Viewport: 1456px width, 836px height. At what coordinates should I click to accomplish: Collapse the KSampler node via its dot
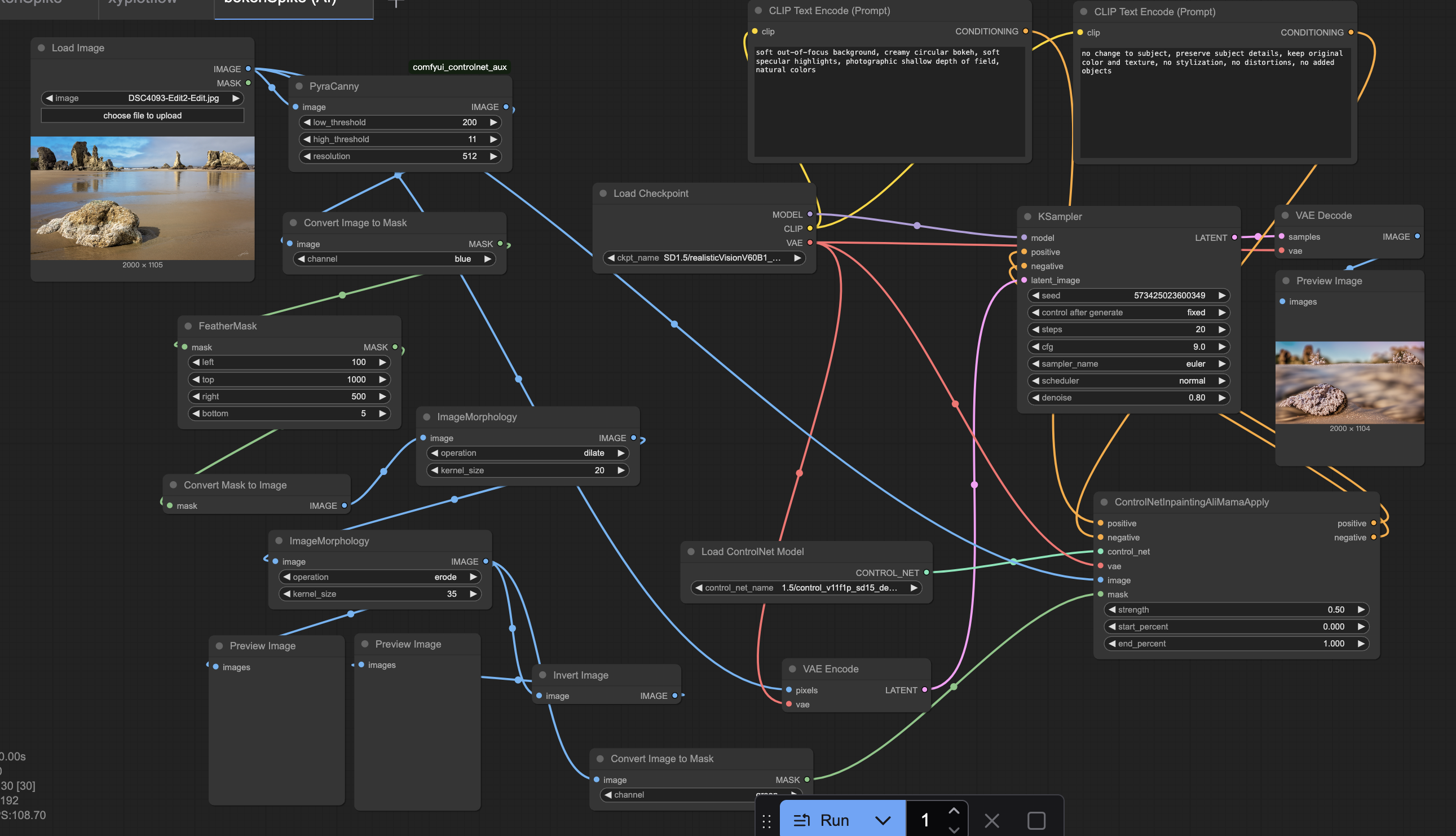(x=1027, y=217)
